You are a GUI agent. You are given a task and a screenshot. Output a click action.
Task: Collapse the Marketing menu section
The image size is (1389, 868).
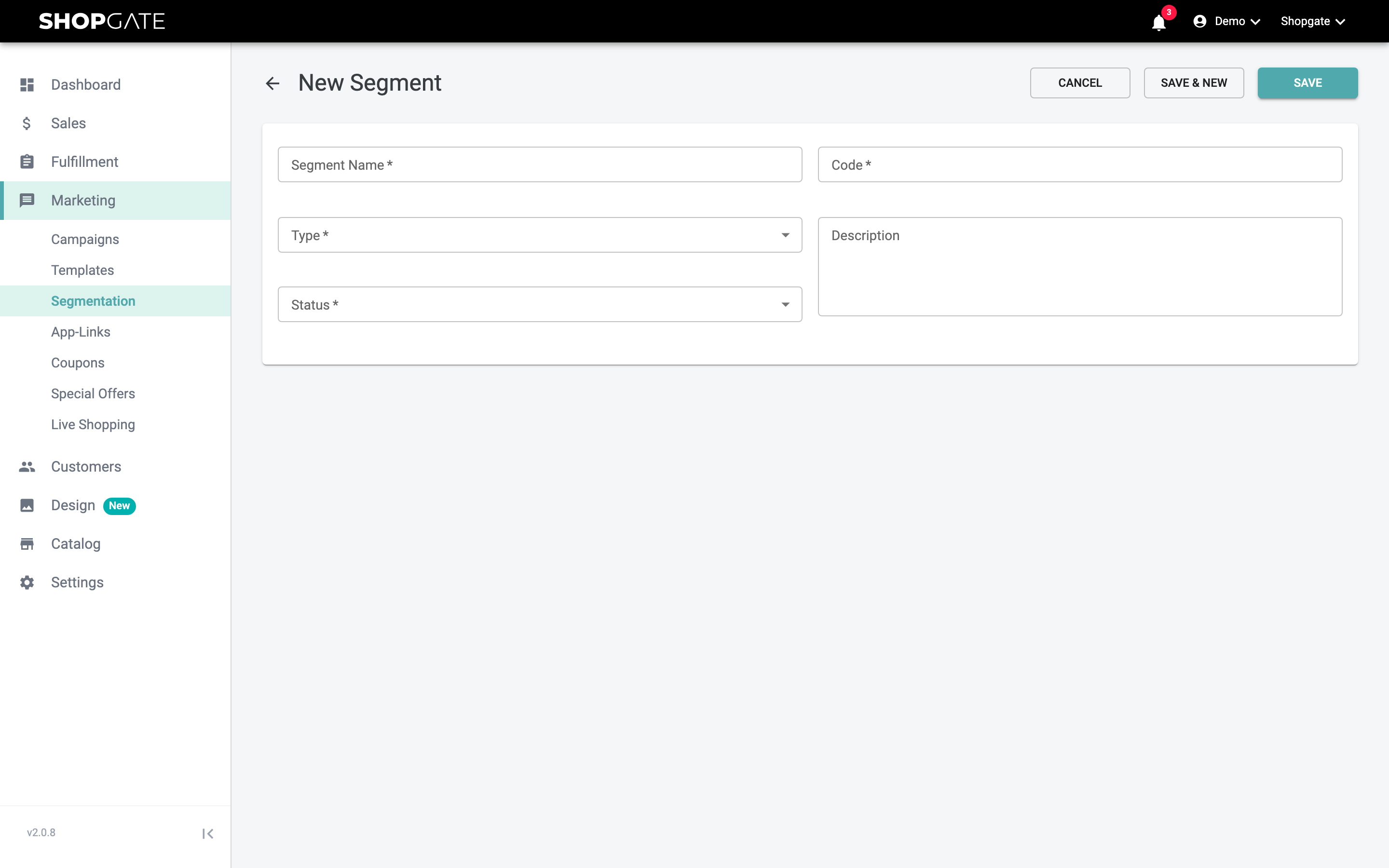click(115, 200)
